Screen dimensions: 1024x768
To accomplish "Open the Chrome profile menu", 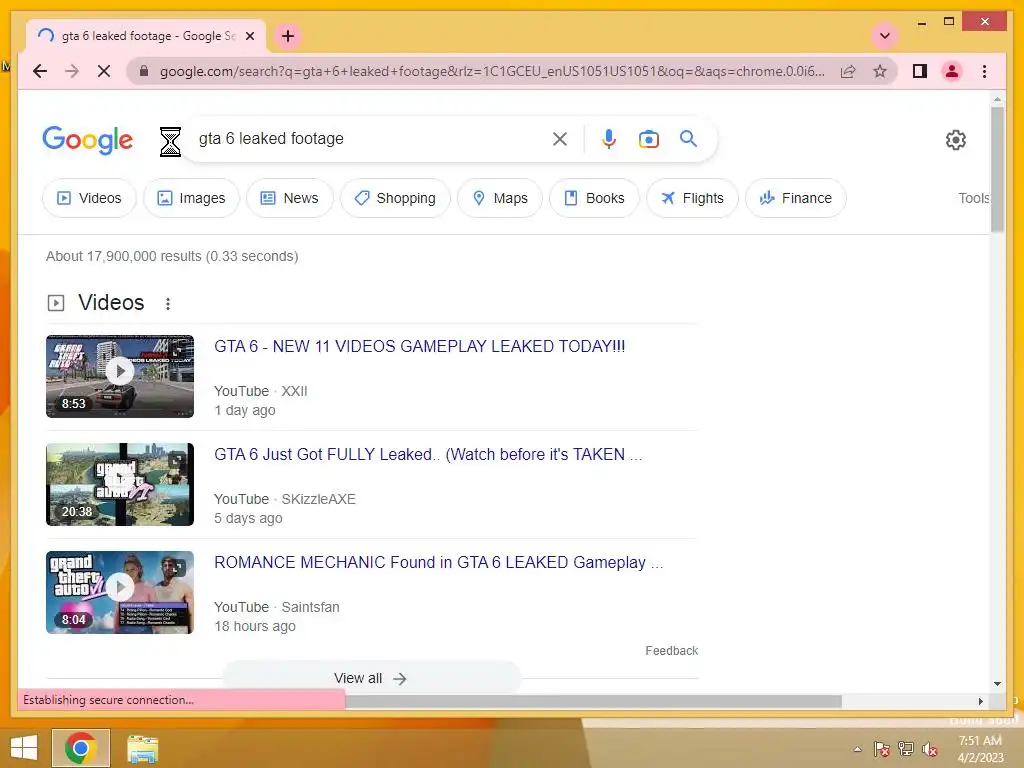I will click(952, 71).
